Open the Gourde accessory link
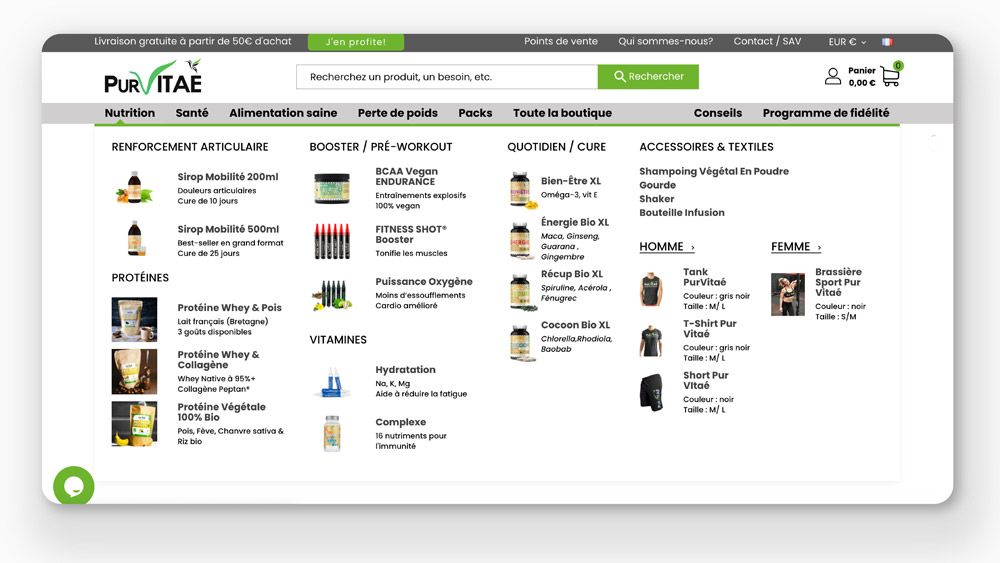The image size is (1000, 563). coord(658,185)
